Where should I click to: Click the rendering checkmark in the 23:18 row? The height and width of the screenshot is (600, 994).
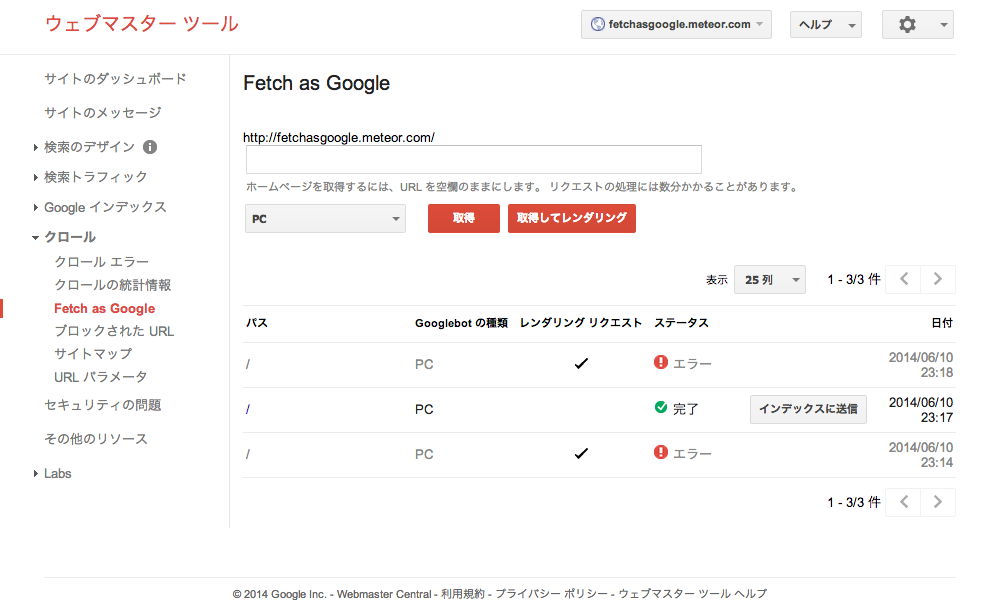point(581,363)
